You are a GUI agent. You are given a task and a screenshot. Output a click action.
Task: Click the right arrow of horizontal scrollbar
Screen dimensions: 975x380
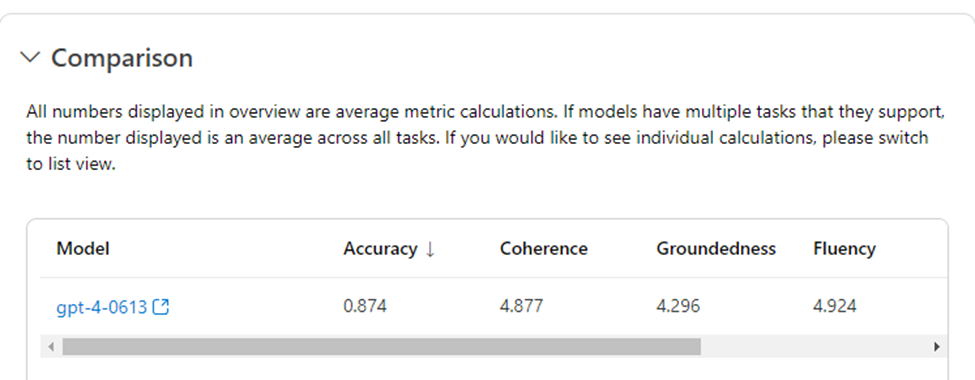pyautogui.click(x=936, y=346)
